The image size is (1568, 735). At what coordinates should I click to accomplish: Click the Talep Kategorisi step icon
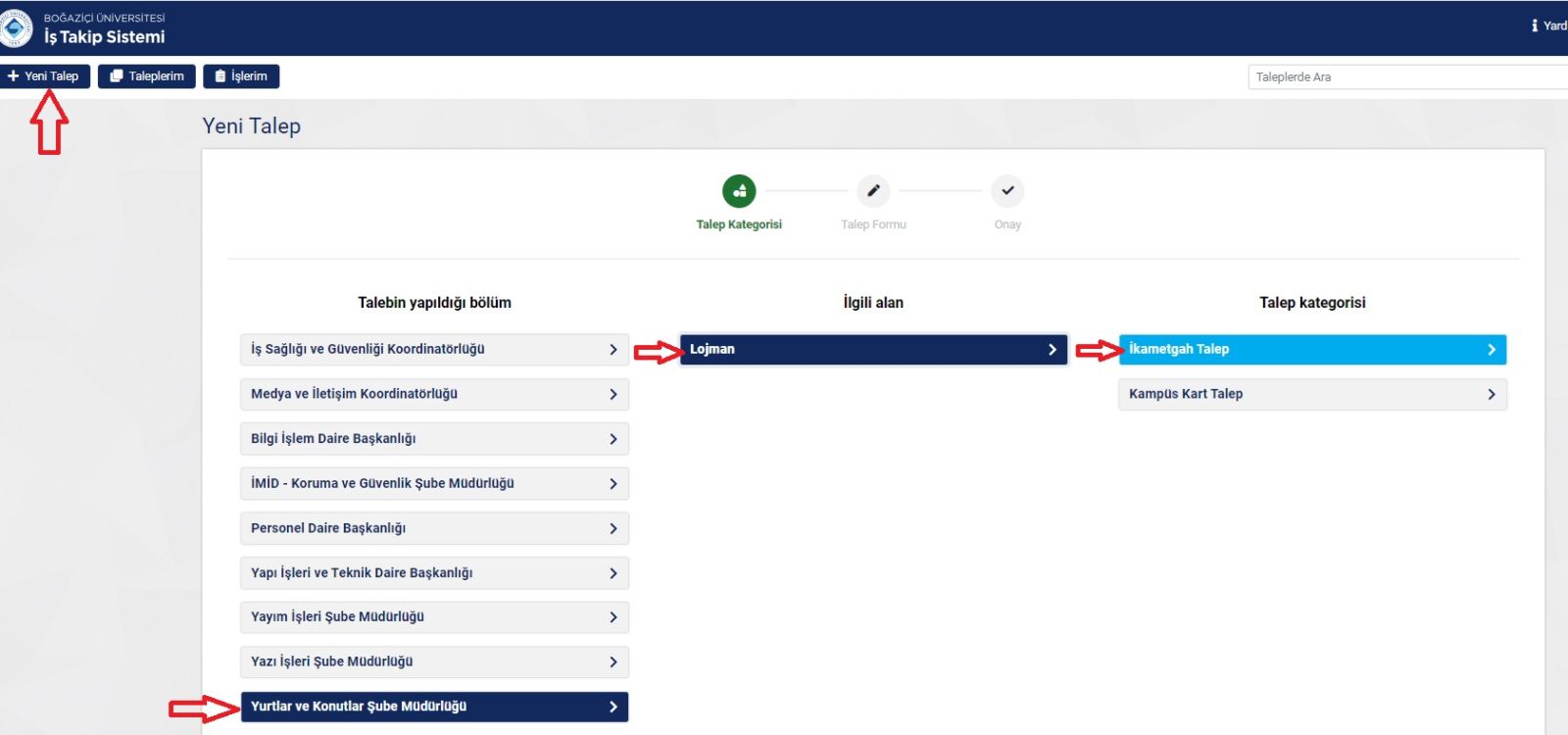(x=739, y=191)
